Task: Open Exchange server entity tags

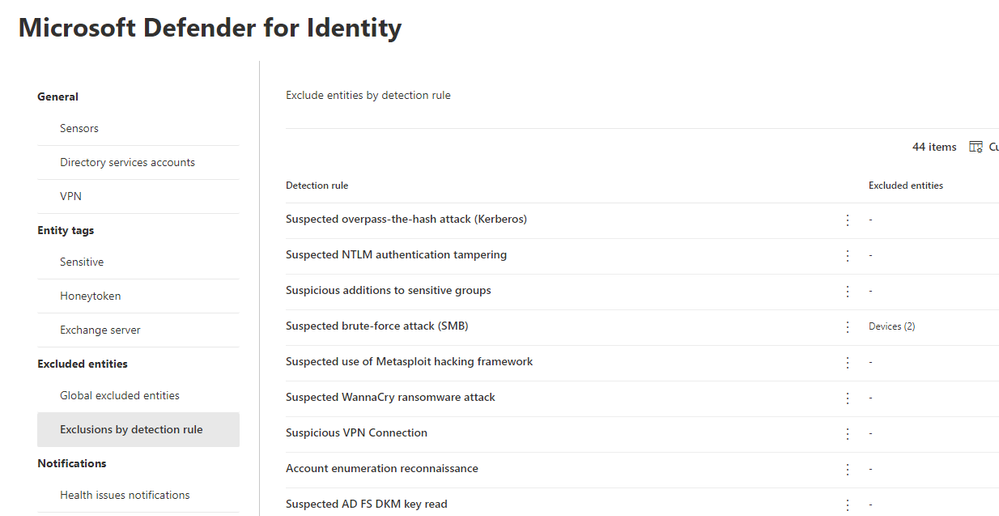Action: pos(100,330)
